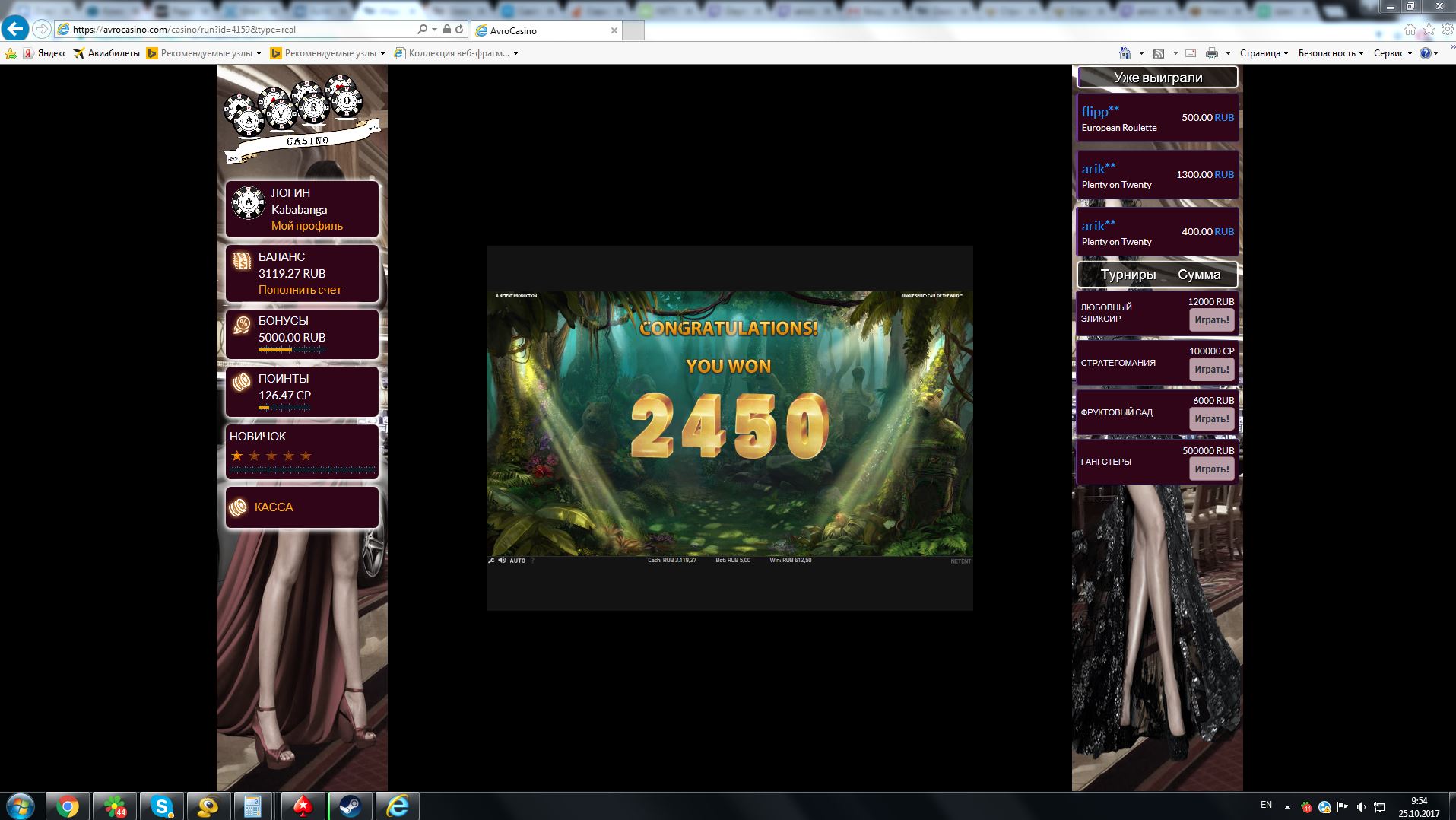This screenshot has width=1456, height=820.
Task: Show hidden tray icons arrow
Action: tap(1287, 806)
